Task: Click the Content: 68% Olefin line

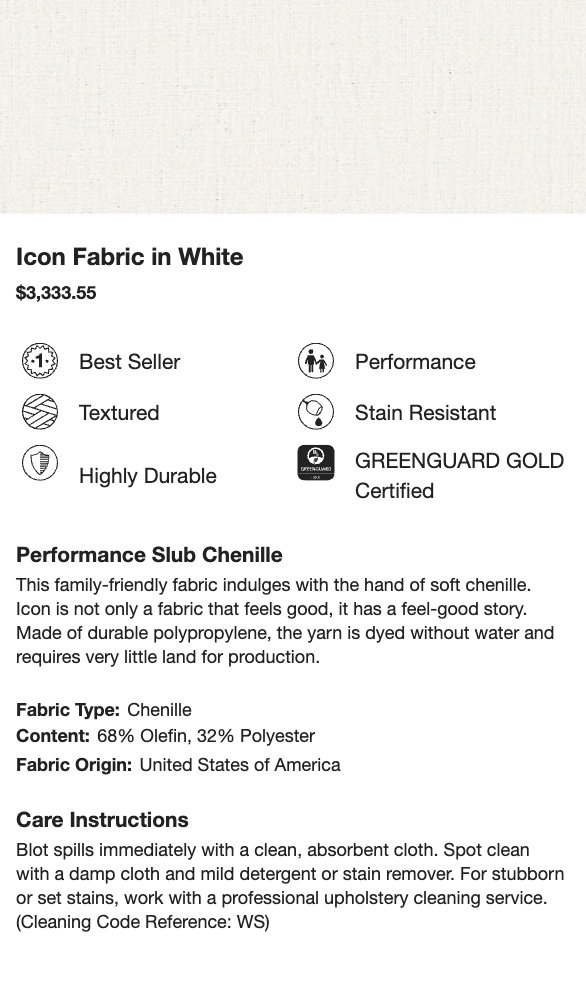Action: pyautogui.click(x=165, y=736)
